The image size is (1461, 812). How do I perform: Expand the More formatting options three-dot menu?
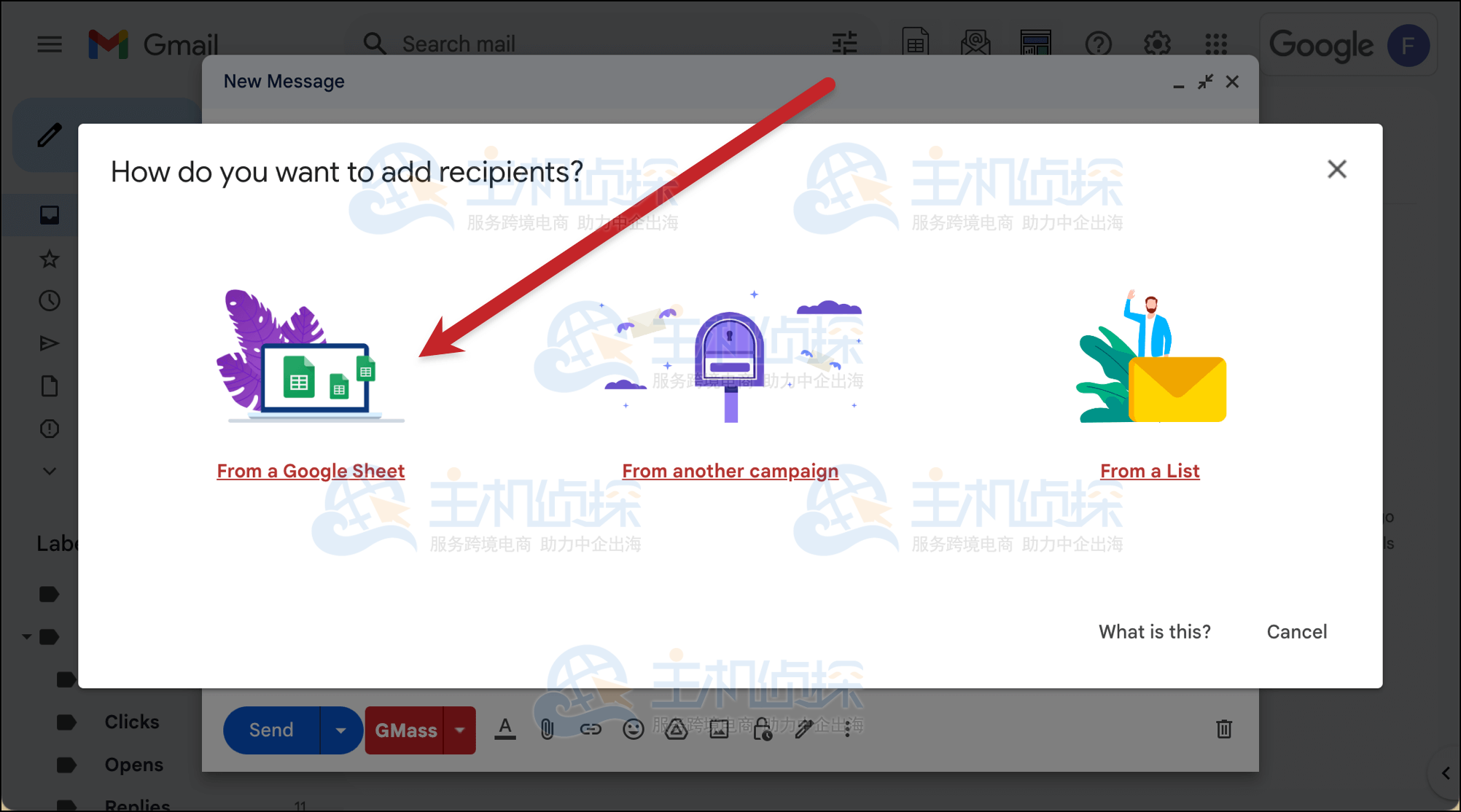(848, 729)
